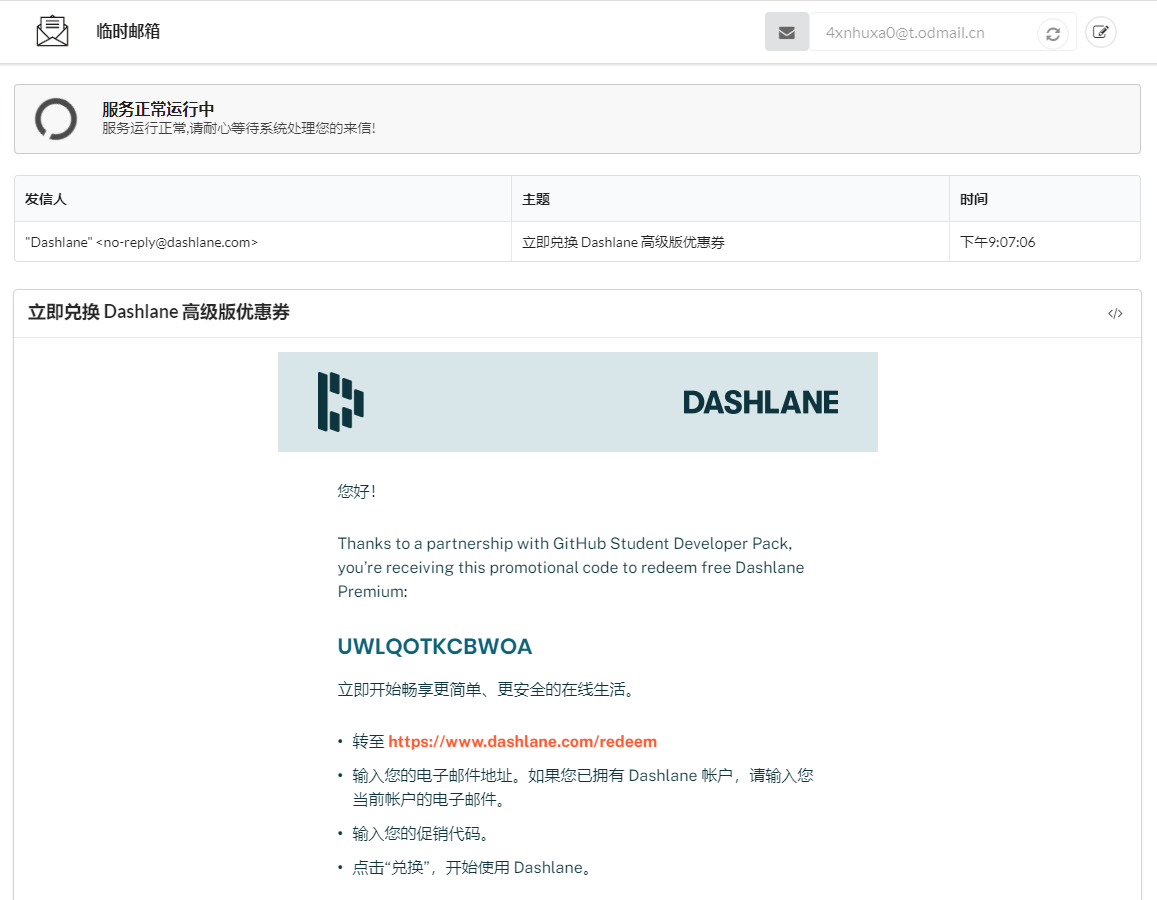Image resolution: width=1157 pixels, height=900 pixels.
Task: Click the 发信人 column header
Action: pos(263,199)
